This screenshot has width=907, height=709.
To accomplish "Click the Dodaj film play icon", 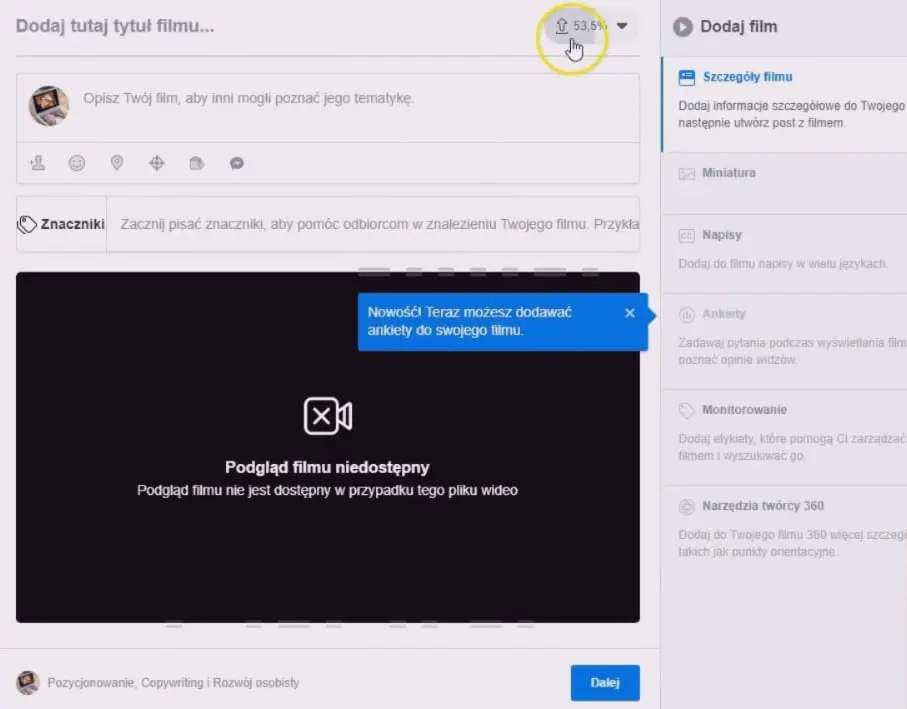I will (683, 27).
